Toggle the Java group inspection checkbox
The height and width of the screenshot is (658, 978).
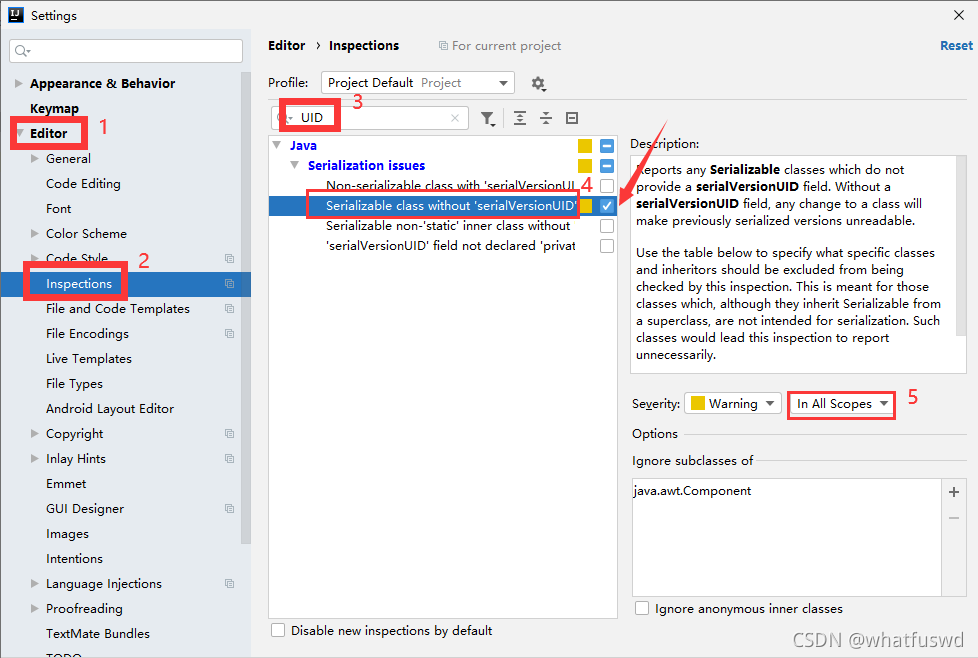(607, 146)
